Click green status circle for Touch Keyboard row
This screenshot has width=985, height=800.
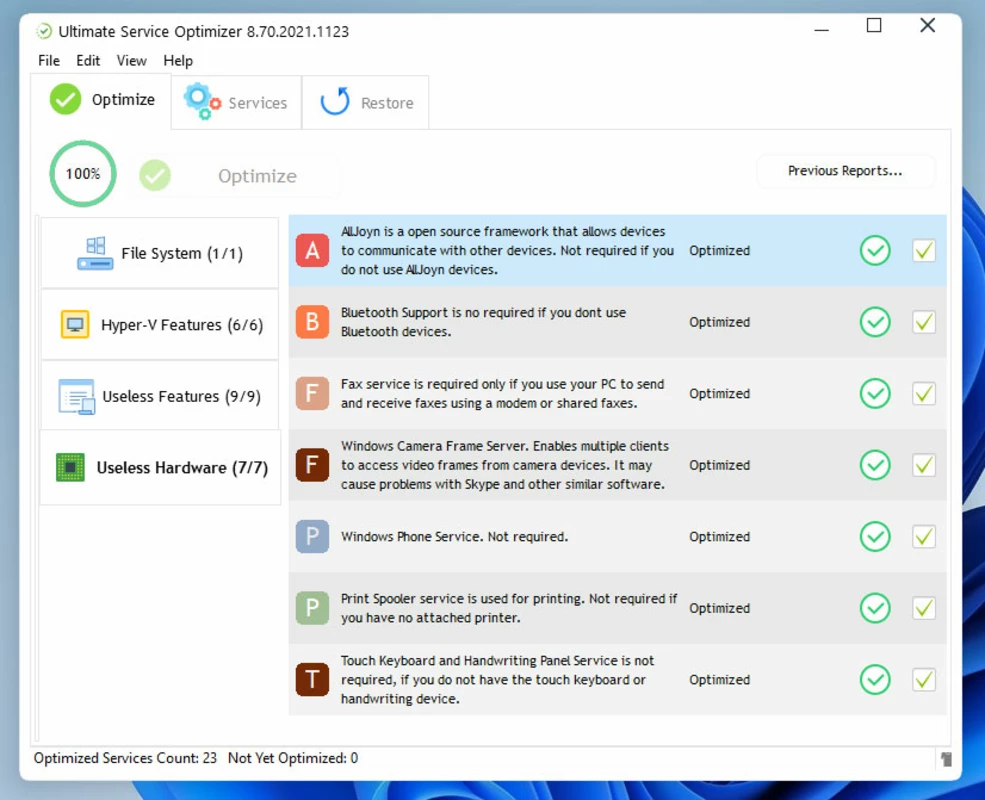[x=875, y=679]
